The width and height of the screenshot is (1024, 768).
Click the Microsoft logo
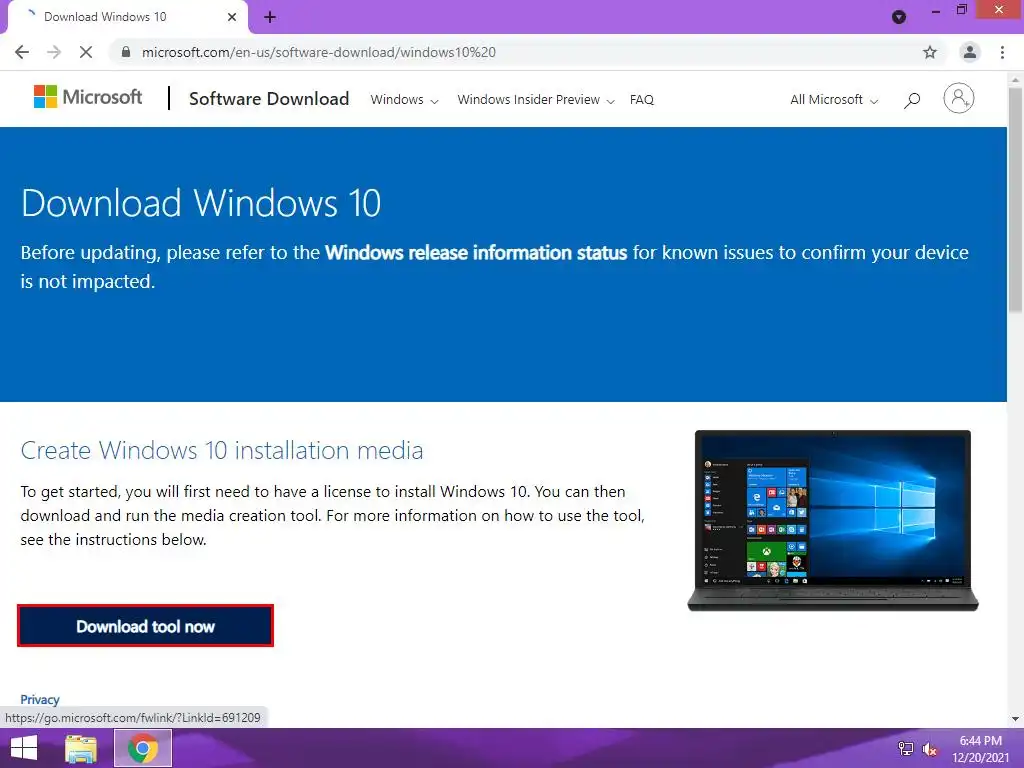[x=88, y=97]
